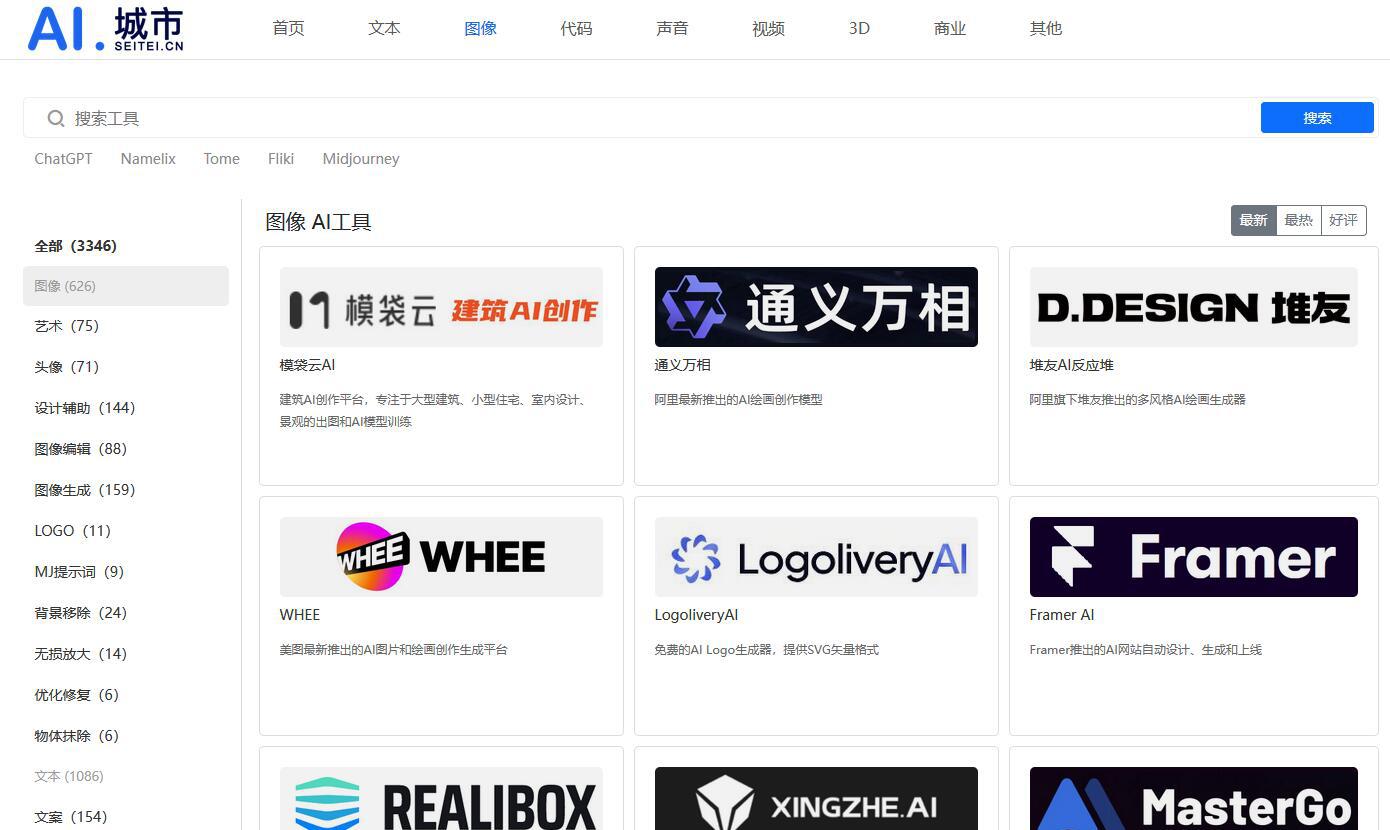Open the 其他 navigation tab
The height and width of the screenshot is (830, 1390).
click(x=1046, y=29)
